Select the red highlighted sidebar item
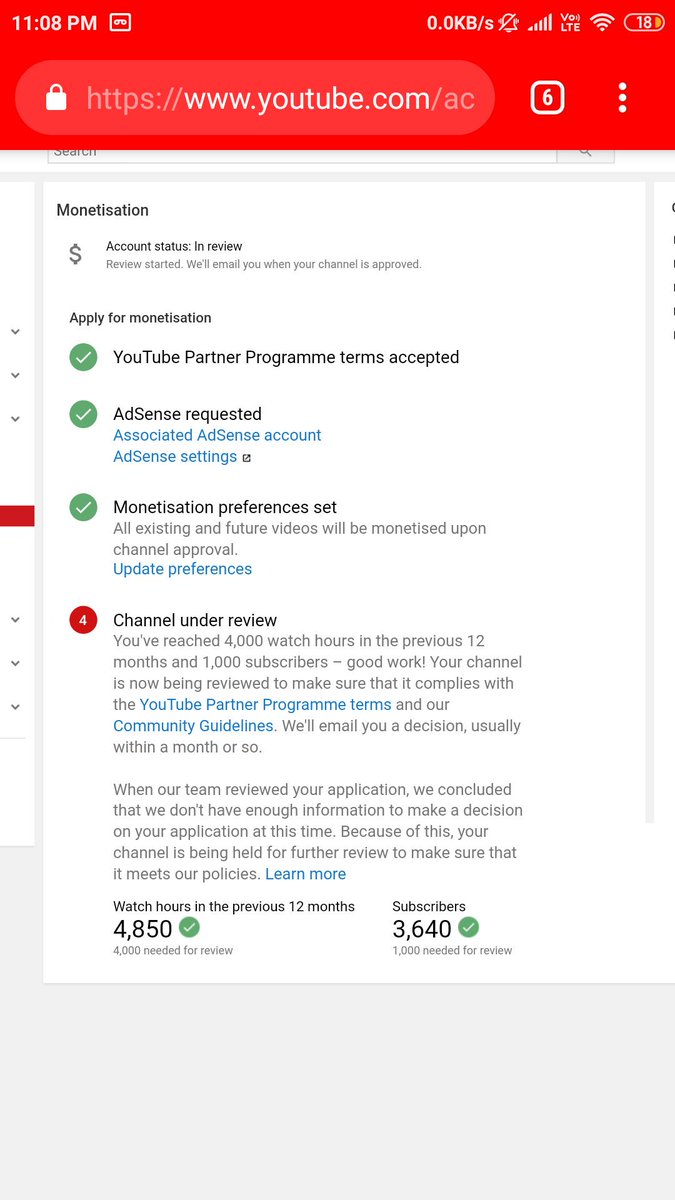The image size is (675, 1200). 17,516
